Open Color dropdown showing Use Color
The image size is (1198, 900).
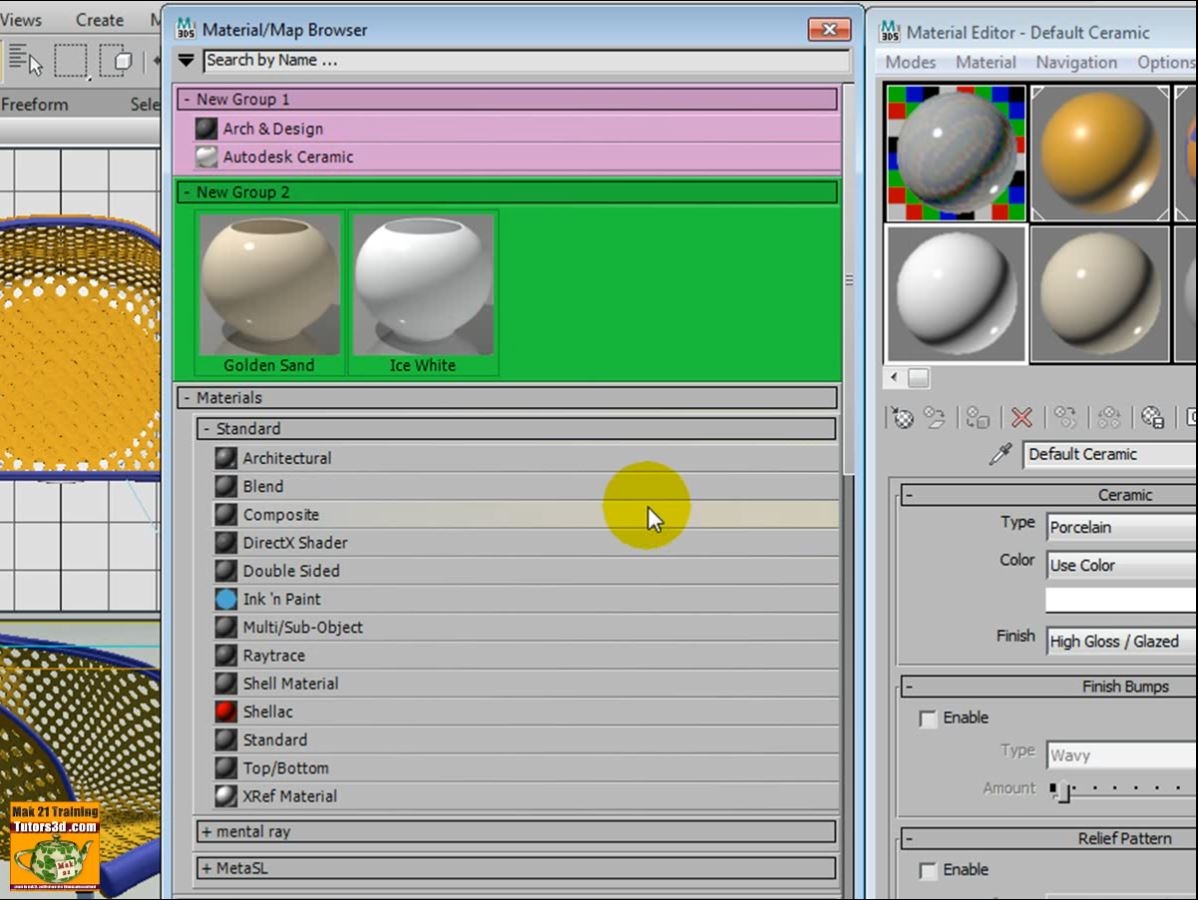pyautogui.click(x=1122, y=565)
